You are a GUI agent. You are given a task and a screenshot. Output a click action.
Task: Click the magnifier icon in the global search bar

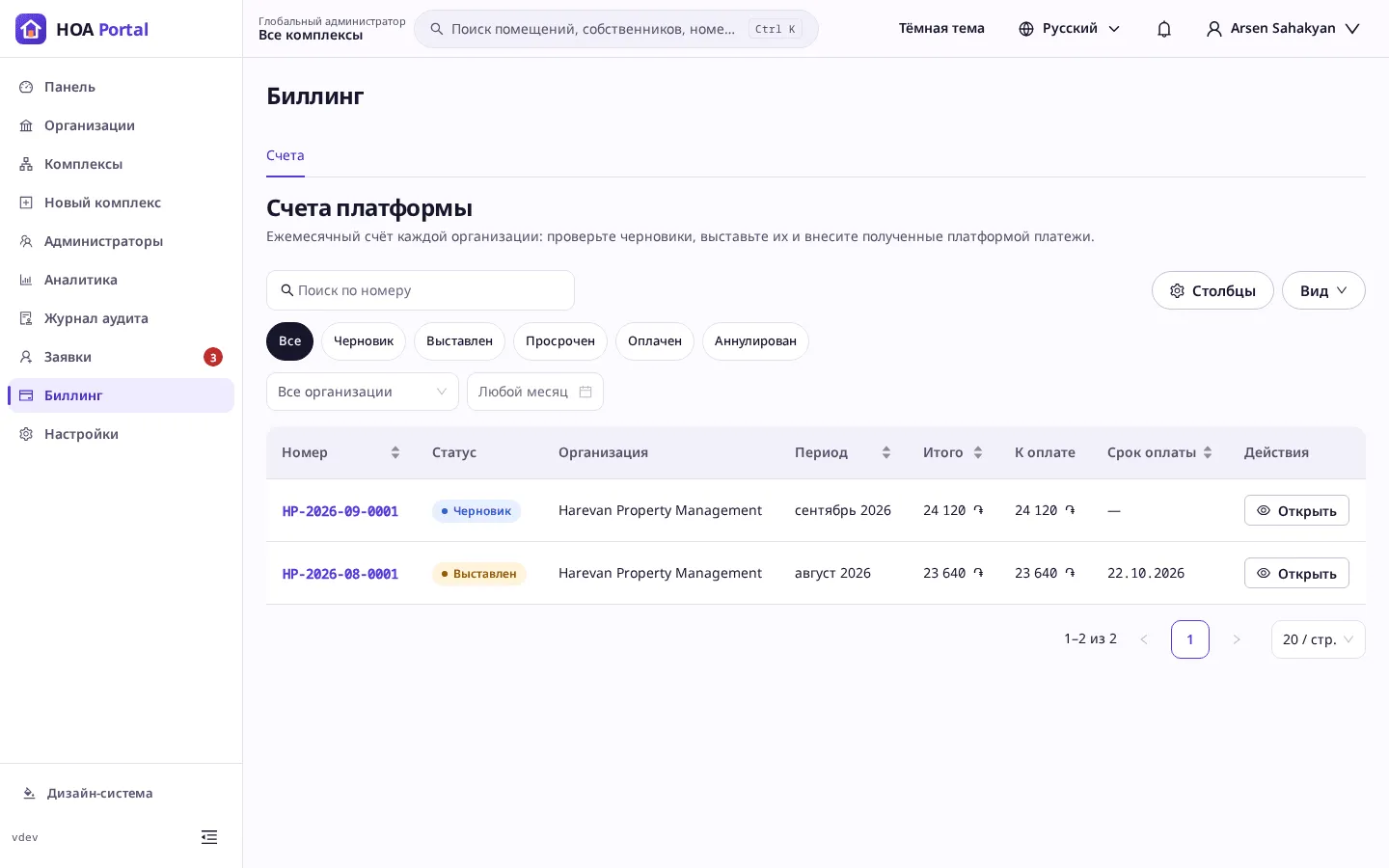[437, 29]
